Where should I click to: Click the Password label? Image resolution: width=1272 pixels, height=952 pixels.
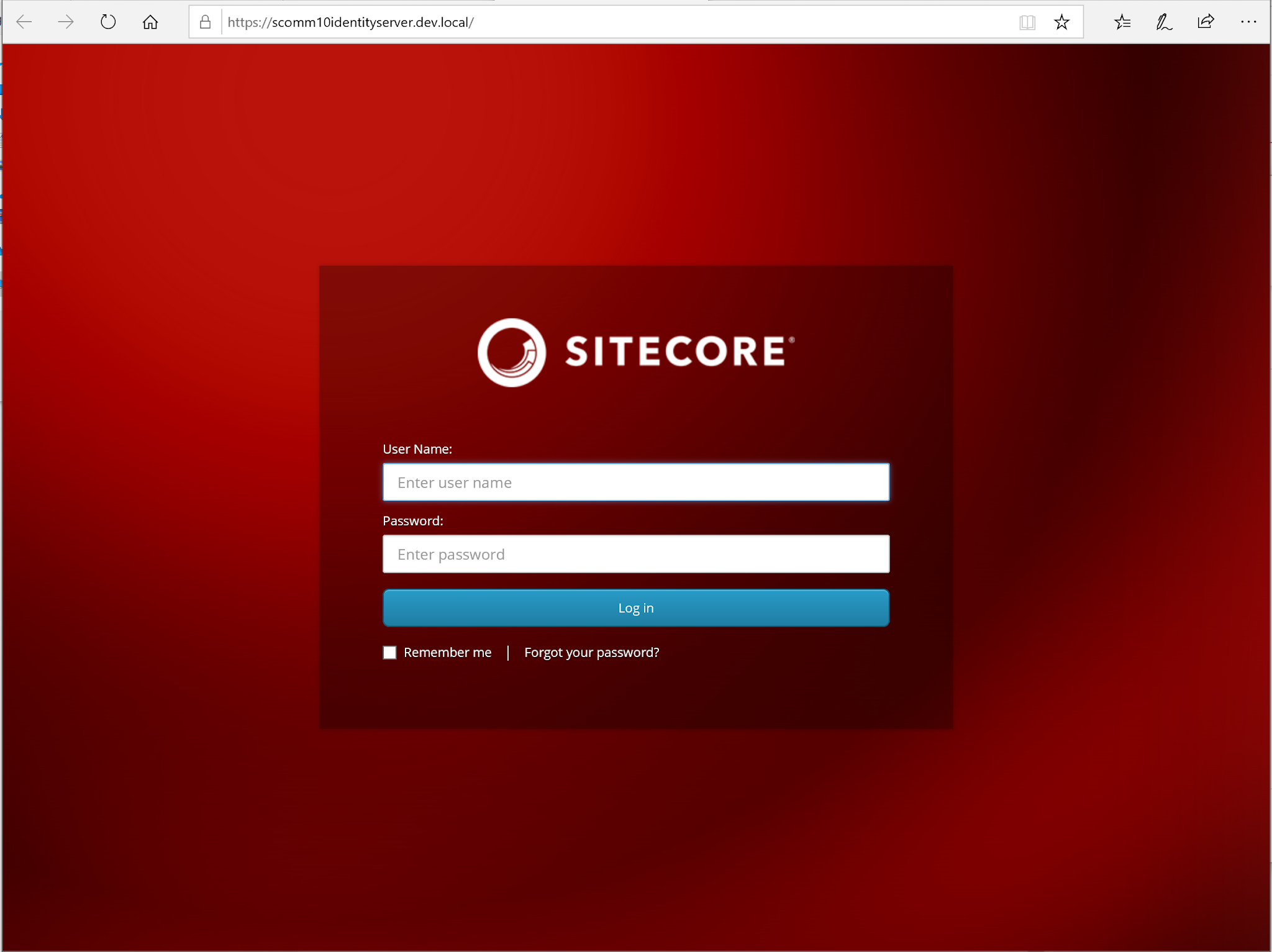pyautogui.click(x=413, y=521)
